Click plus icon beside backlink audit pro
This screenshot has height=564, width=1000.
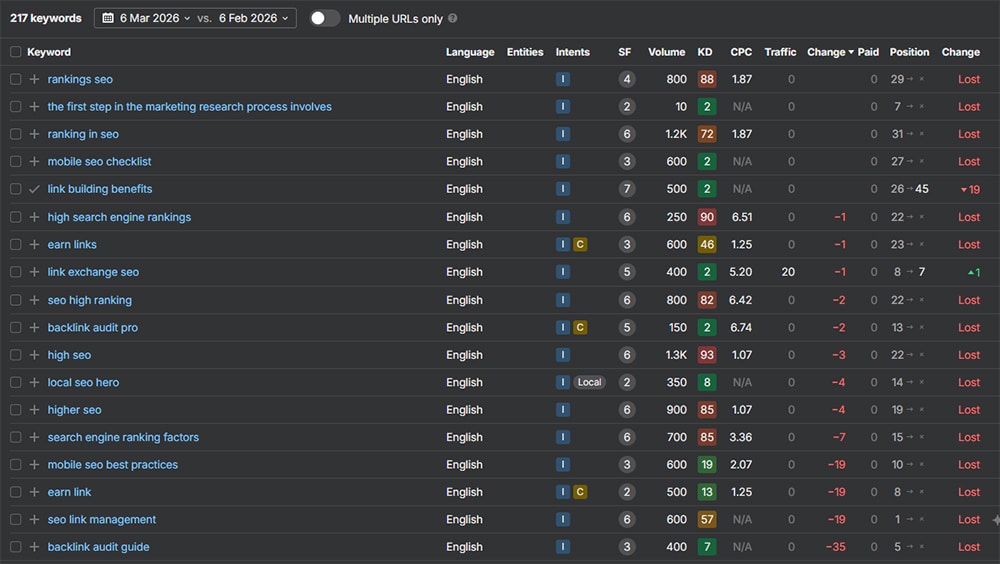point(34,327)
